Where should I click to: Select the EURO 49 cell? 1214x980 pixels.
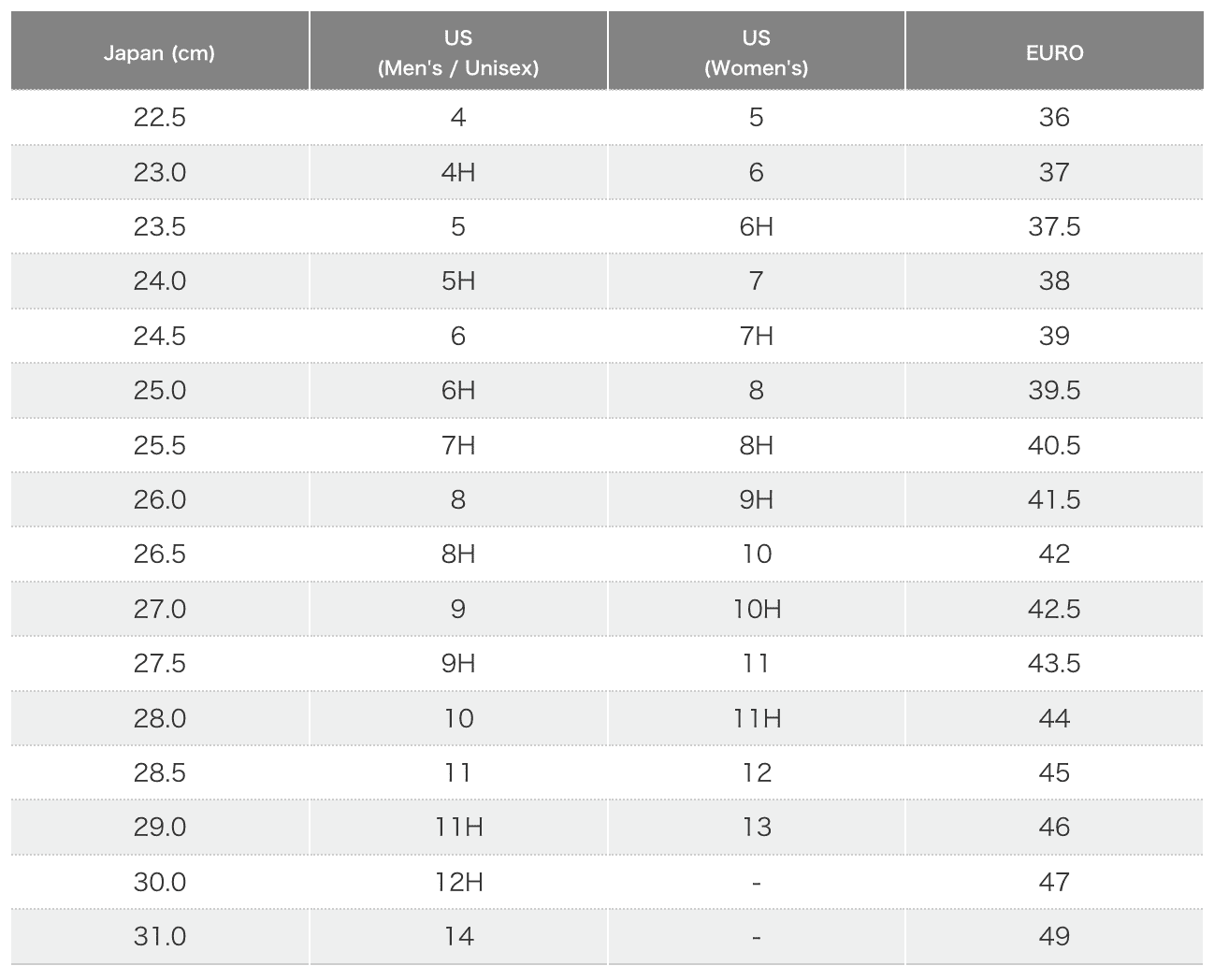click(1054, 936)
